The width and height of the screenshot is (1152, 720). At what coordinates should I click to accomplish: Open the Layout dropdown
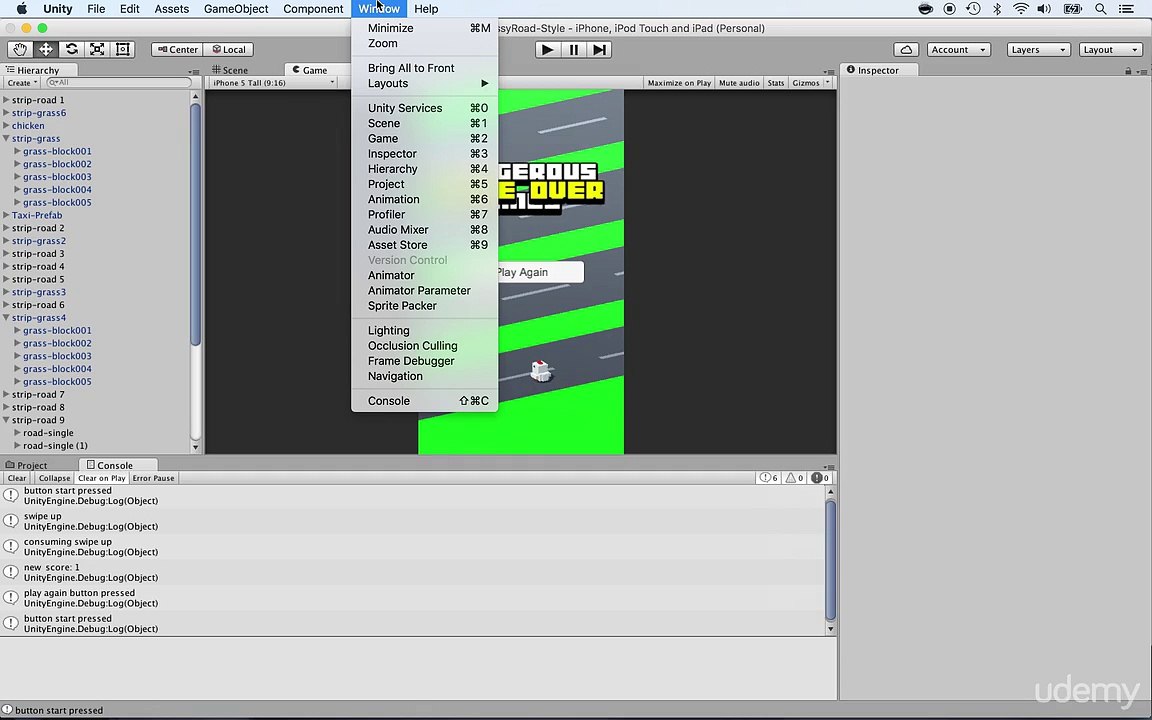click(x=1111, y=49)
